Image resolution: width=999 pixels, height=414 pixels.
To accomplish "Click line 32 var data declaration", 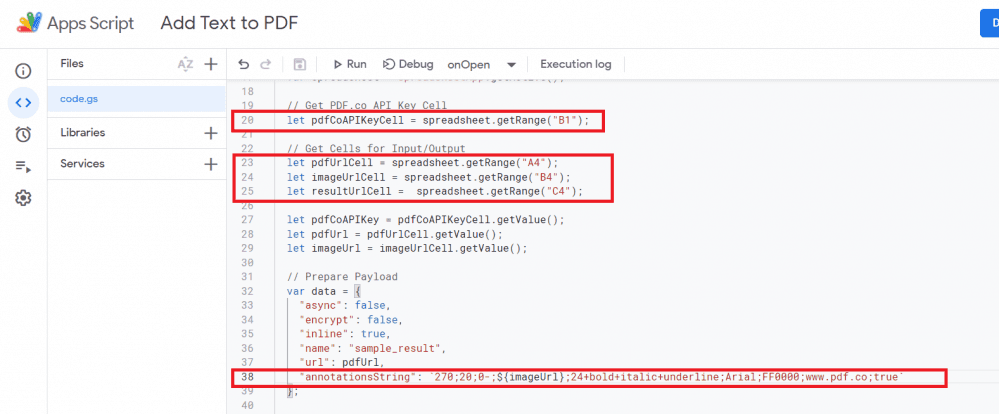I will tap(324, 291).
